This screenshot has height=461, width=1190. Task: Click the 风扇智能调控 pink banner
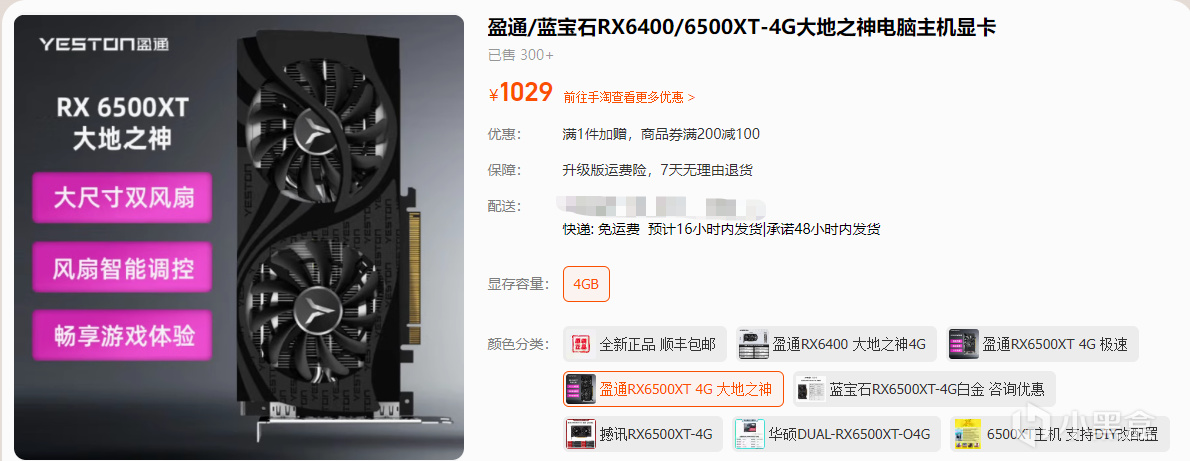(122, 268)
